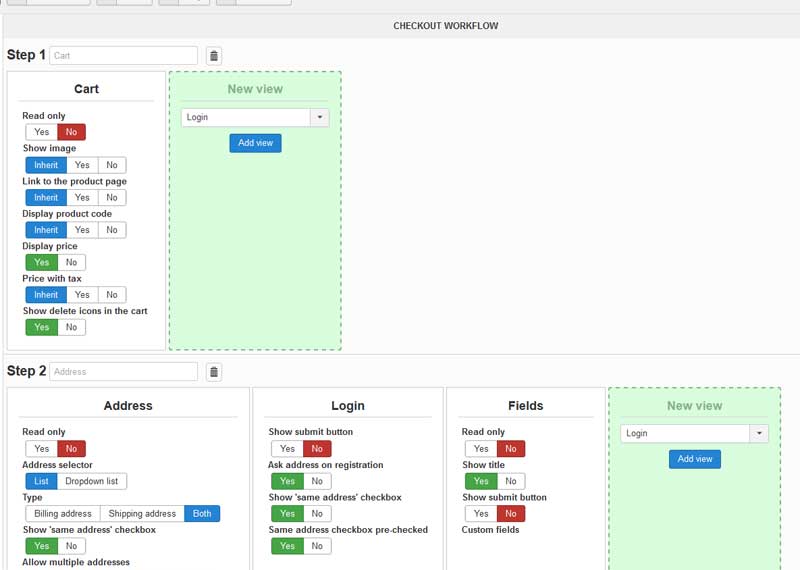The width and height of the screenshot is (800, 570).
Task: Enable Show delete icons in the cart
Action: (41, 327)
